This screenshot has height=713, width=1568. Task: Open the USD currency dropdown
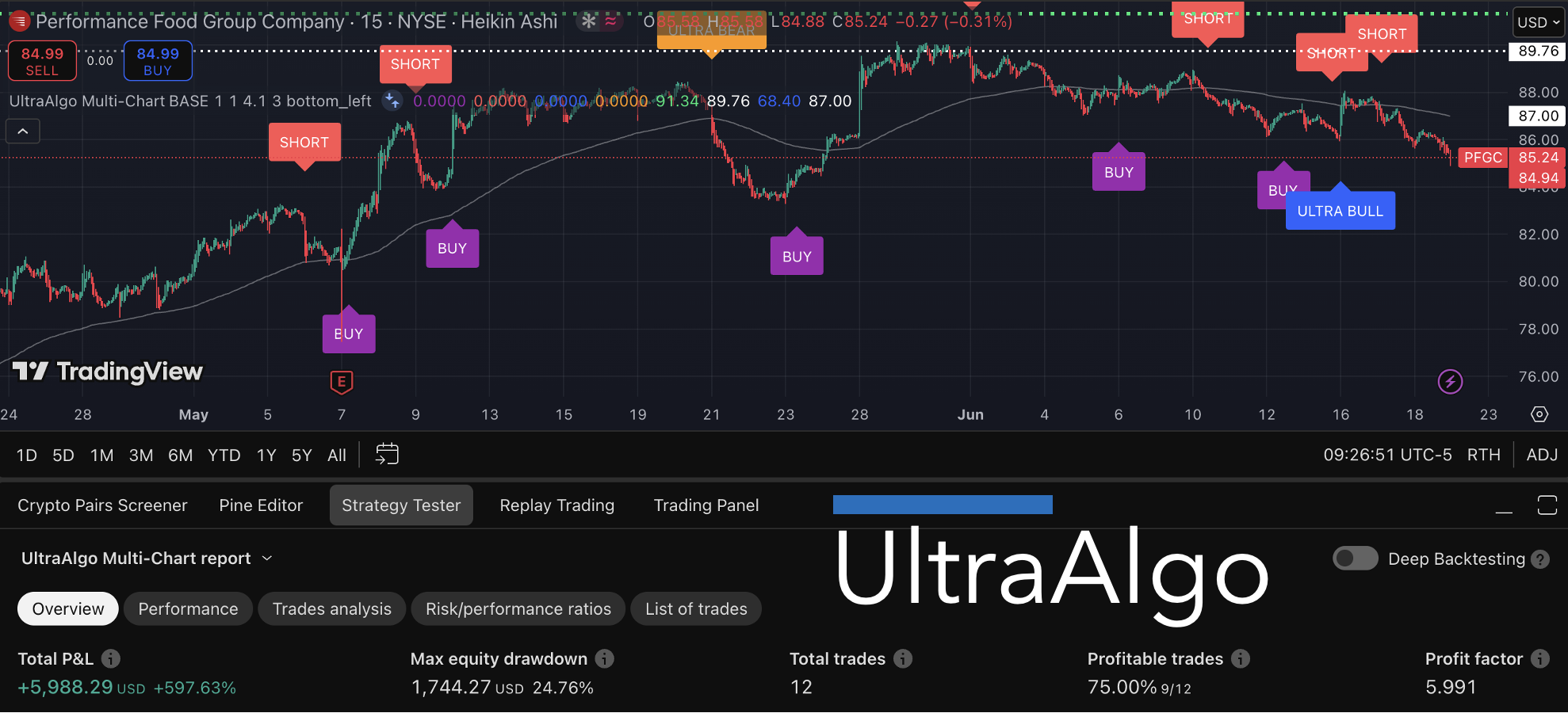pos(1539,22)
